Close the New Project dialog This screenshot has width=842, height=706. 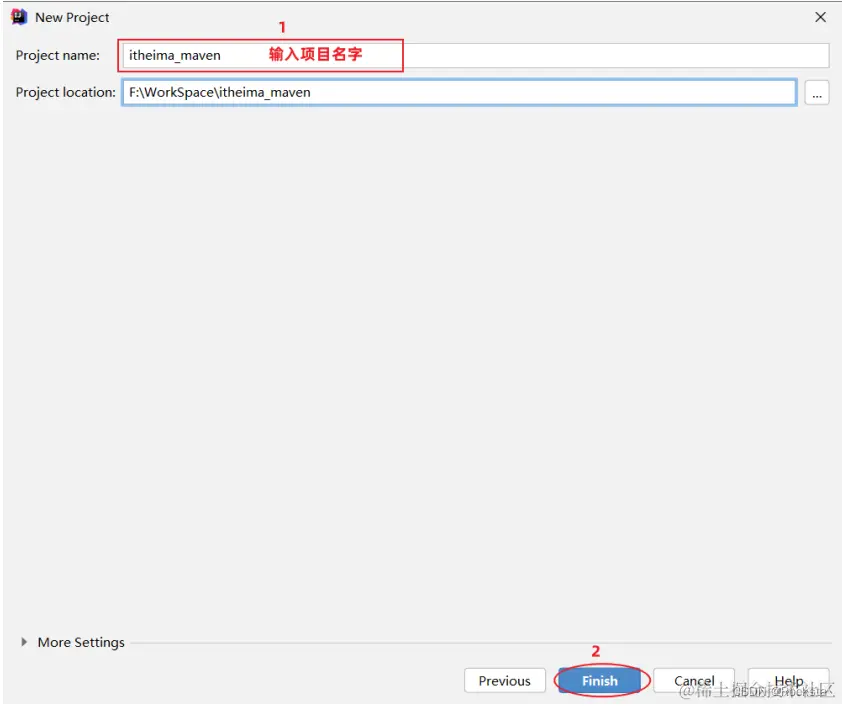(820, 17)
